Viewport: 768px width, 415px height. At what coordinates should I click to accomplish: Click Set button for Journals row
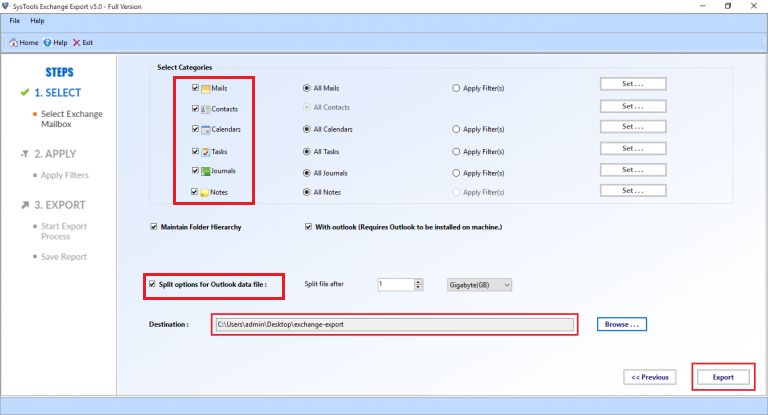tap(633, 170)
